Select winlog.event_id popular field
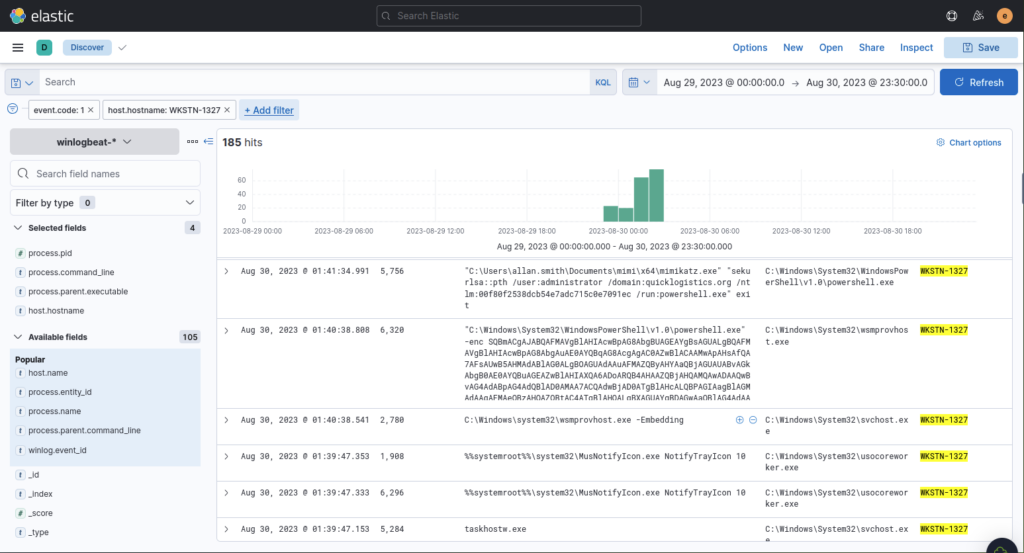Screen dimensions: 1024x553 point(57,450)
